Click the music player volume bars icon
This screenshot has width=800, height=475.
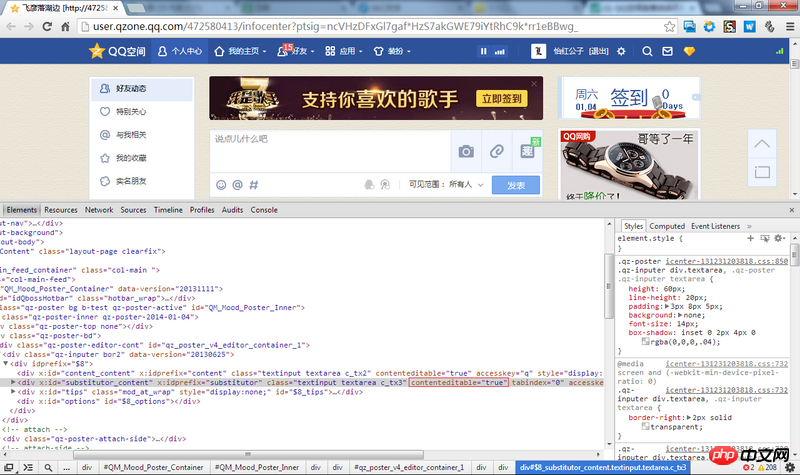coord(499,51)
